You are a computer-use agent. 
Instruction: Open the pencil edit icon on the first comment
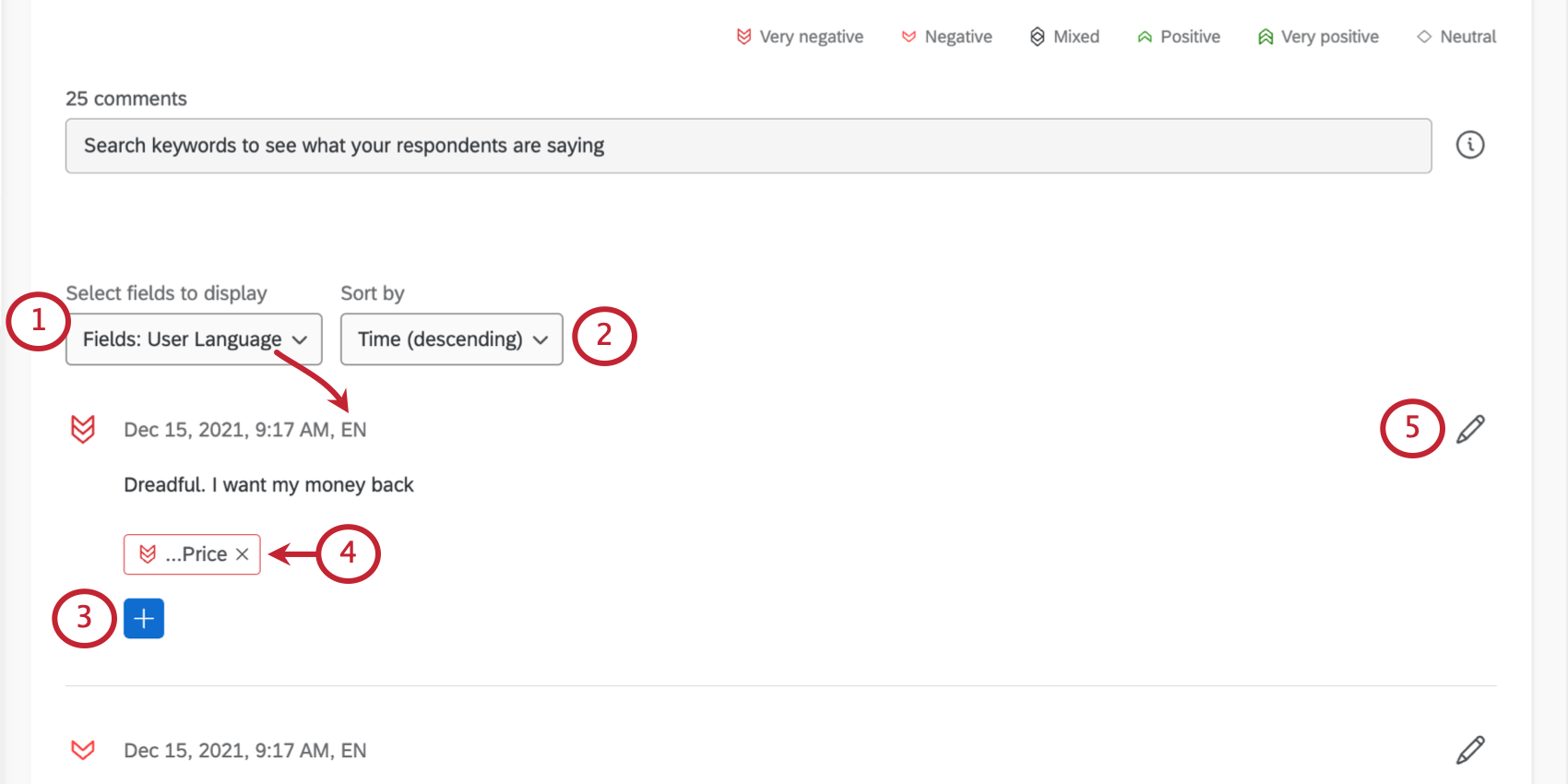(x=1472, y=427)
